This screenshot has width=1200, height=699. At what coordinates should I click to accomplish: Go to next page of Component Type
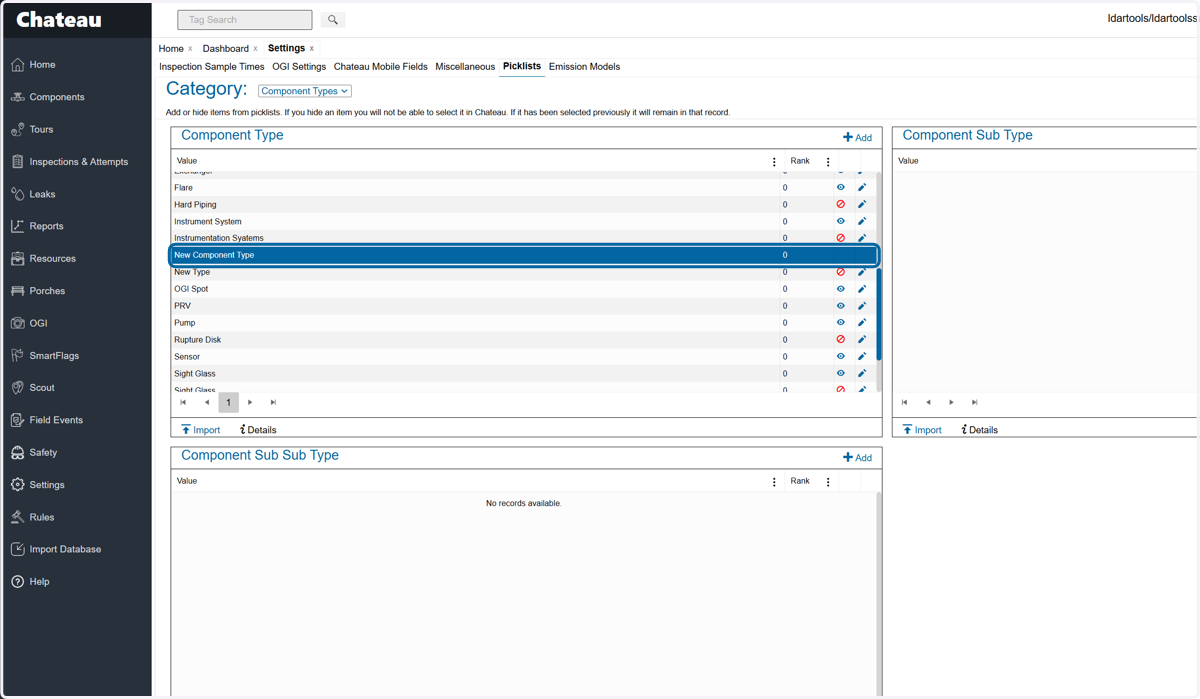click(x=250, y=402)
